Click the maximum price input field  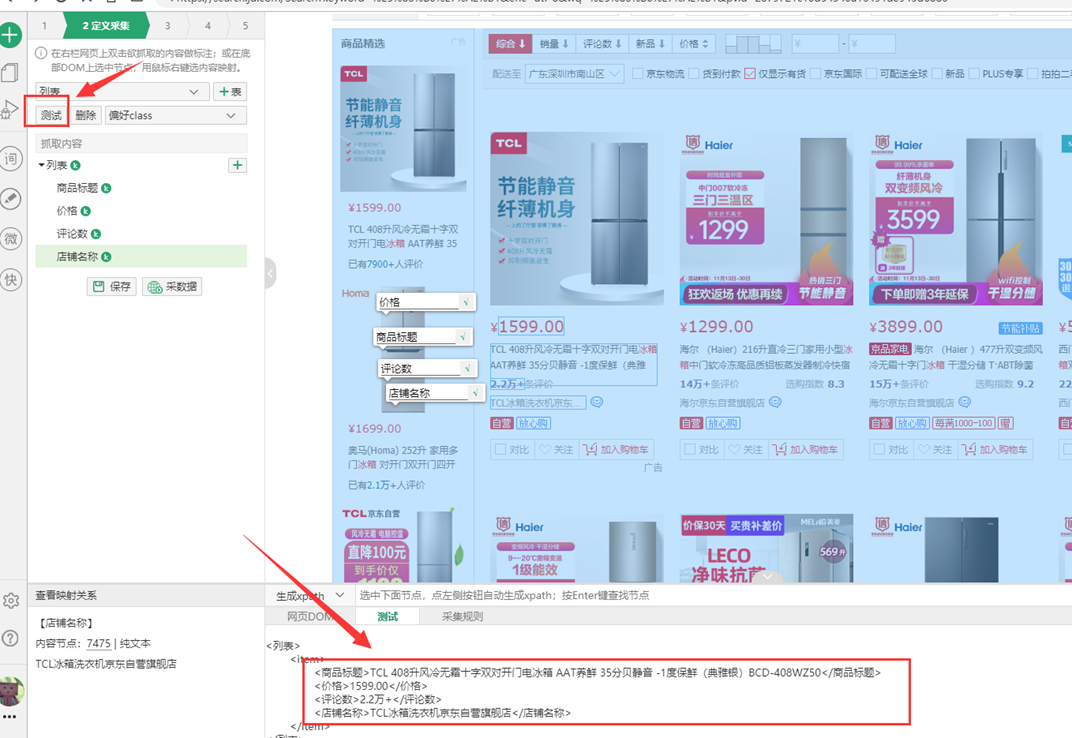(x=872, y=44)
